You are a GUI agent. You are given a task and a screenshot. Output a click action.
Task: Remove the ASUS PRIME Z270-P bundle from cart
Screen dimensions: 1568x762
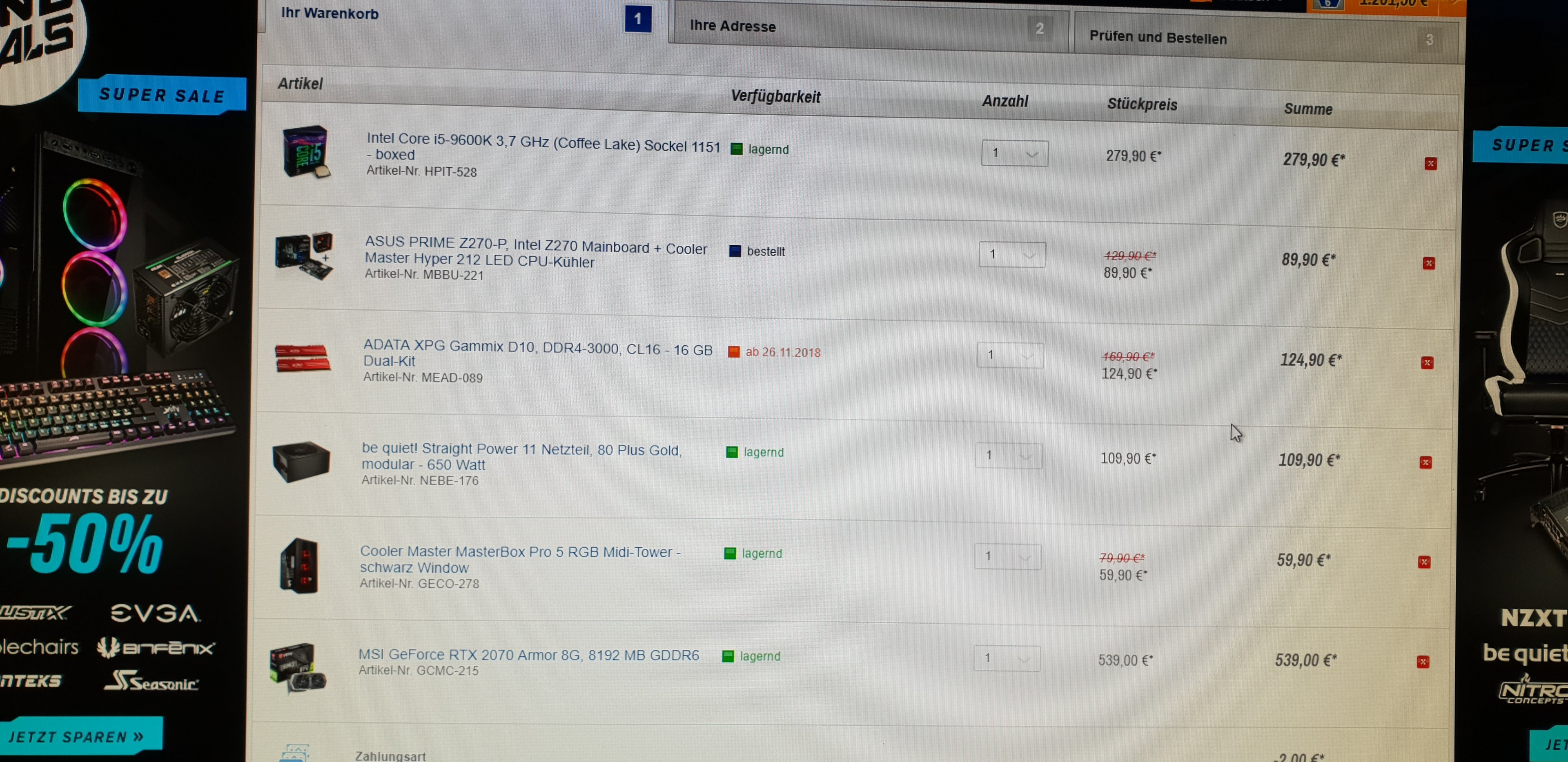click(1429, 263)
